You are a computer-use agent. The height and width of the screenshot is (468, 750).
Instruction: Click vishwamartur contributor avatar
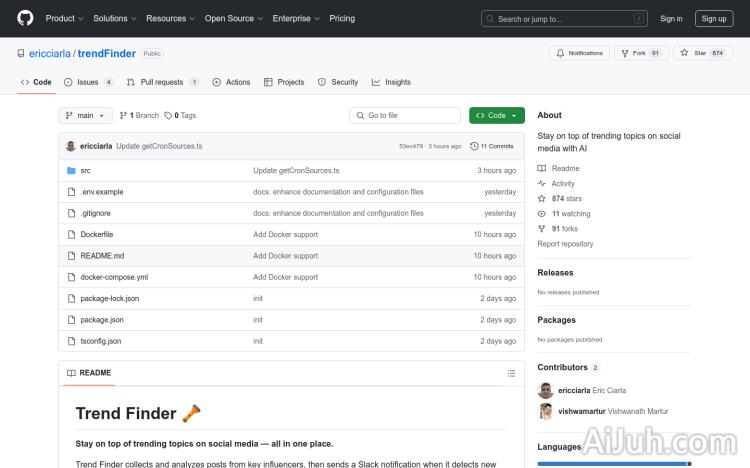pos(546,411)
